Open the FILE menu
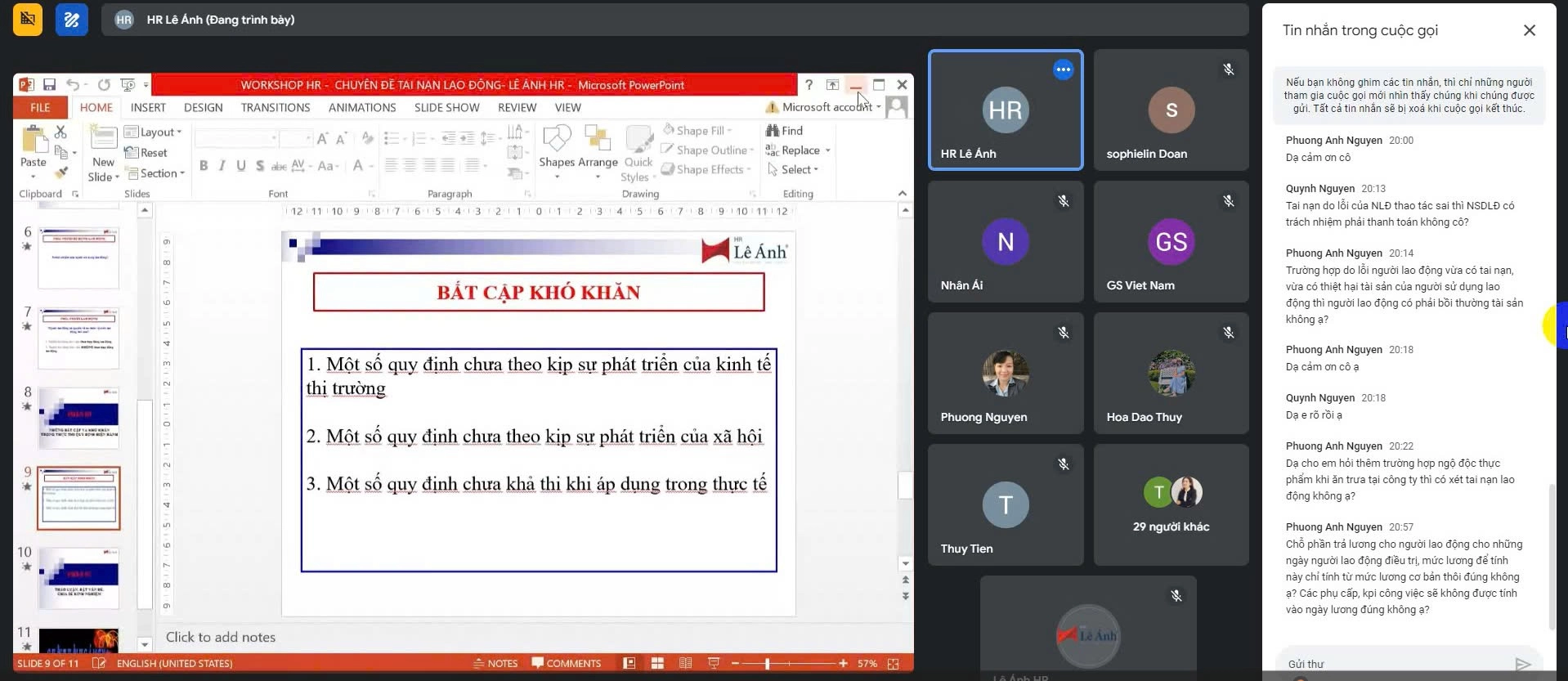The height and width of the screenshot is (681, 1568). click(x=40, y=108)
